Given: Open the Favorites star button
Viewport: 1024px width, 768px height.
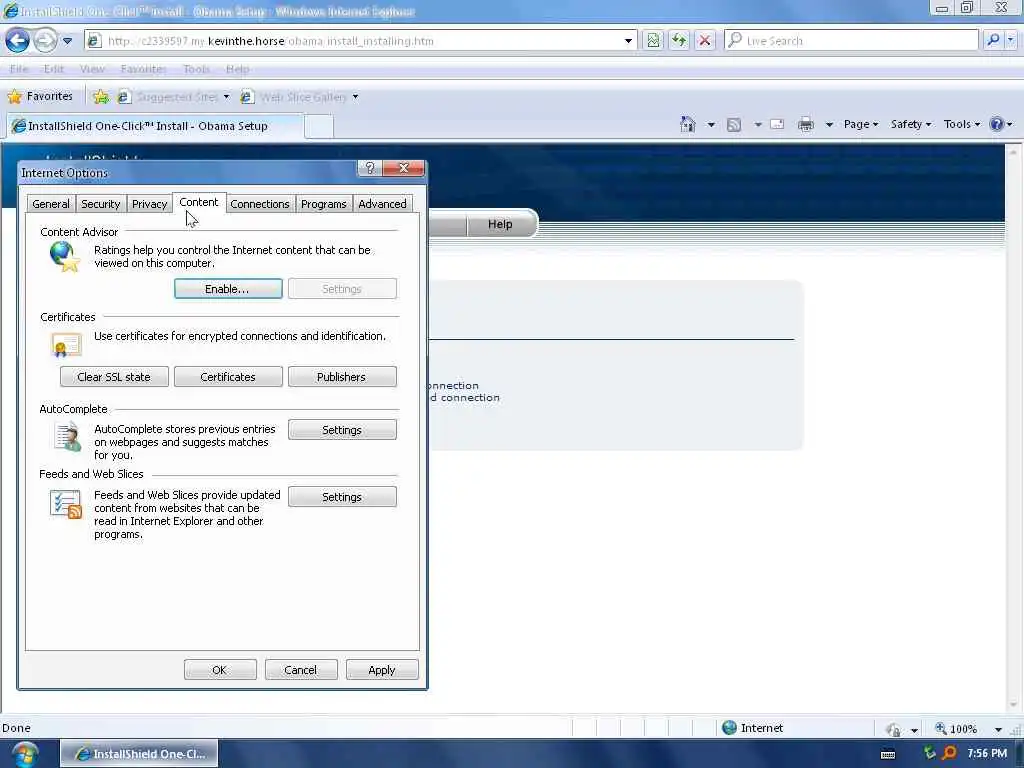Looking at the screenshot, I should (40, 97).
